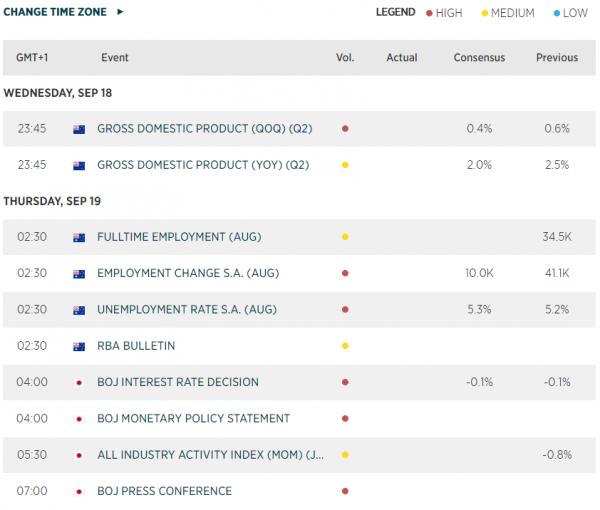Click New Zealand flag beside GDP (YoY)
This screenshot has width=600, height=510.
79,165
